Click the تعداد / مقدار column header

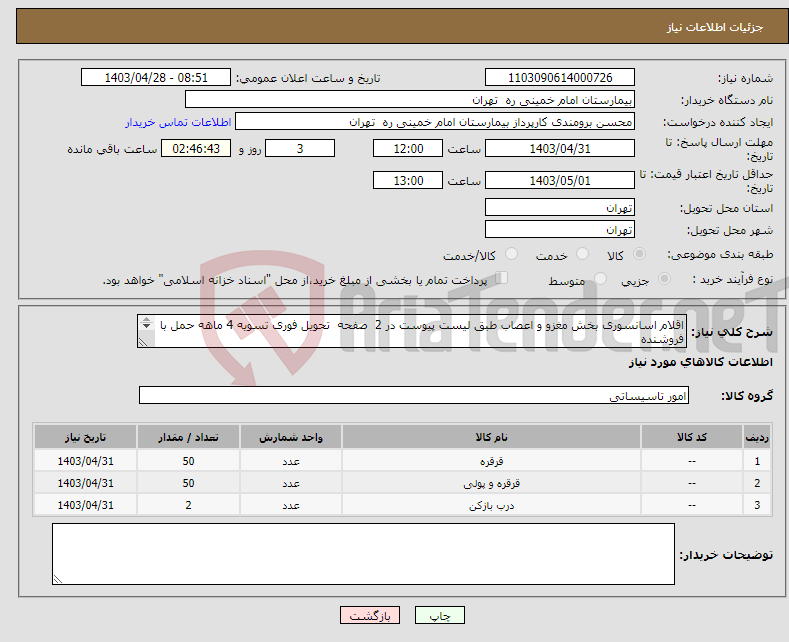(188, 437)
